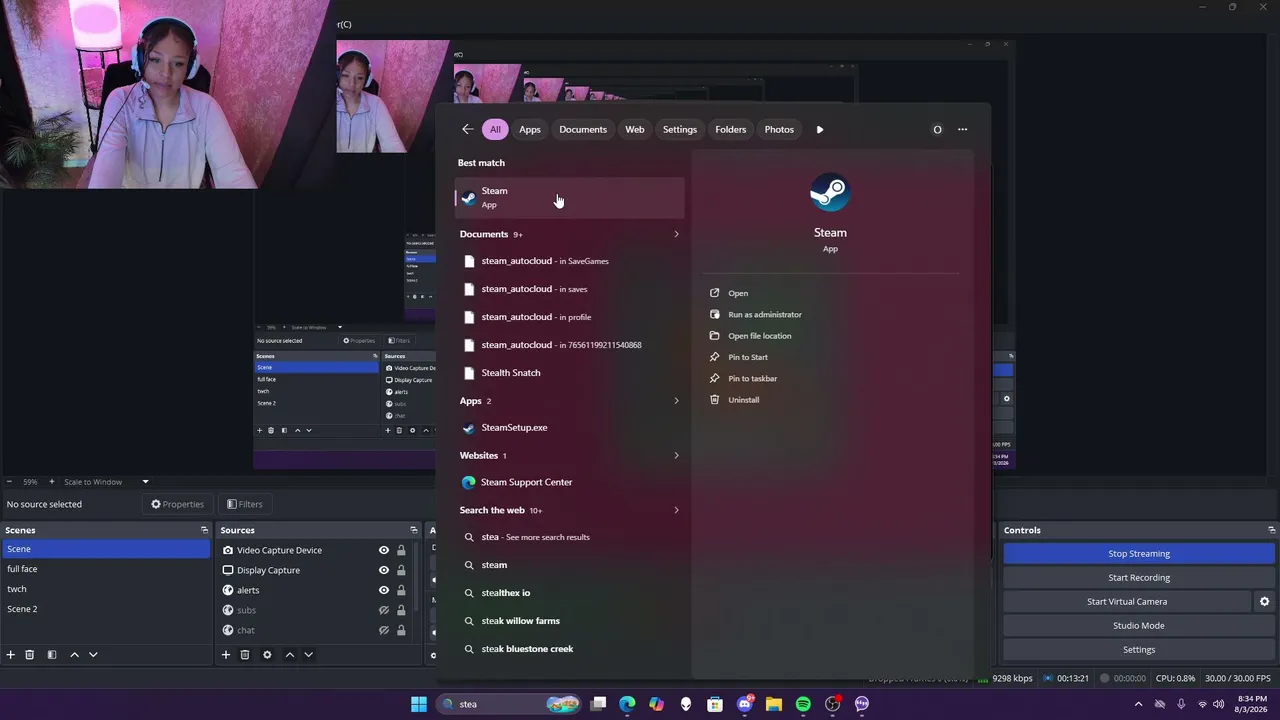Click the taskbar search box
1280x720 pixels.
[510, 704]
